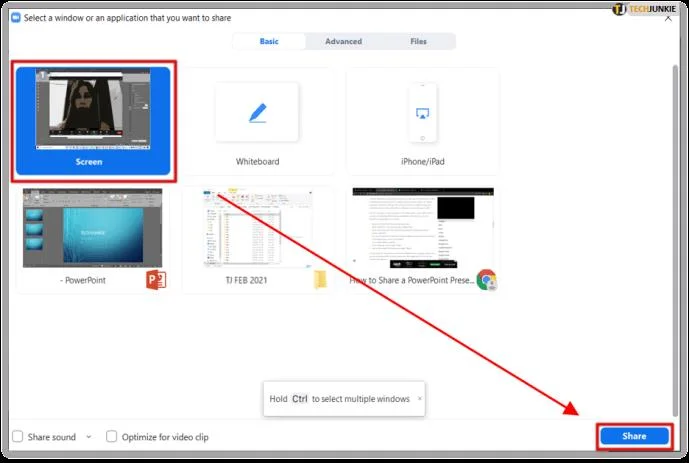This screenshot has height=463, width=689.
Task: Expand the Share sound options arrow
Action: tap(89, 437)
